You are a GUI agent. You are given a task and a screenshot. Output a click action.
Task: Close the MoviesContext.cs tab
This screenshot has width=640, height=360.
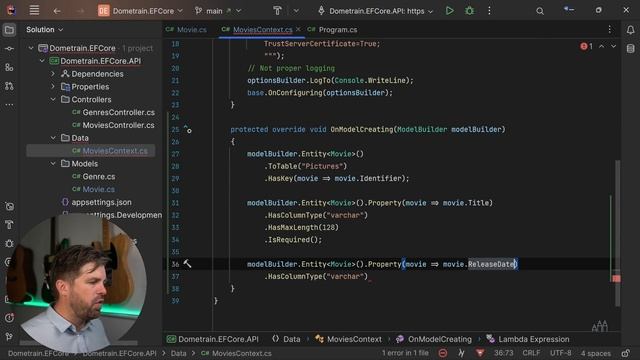298,29
